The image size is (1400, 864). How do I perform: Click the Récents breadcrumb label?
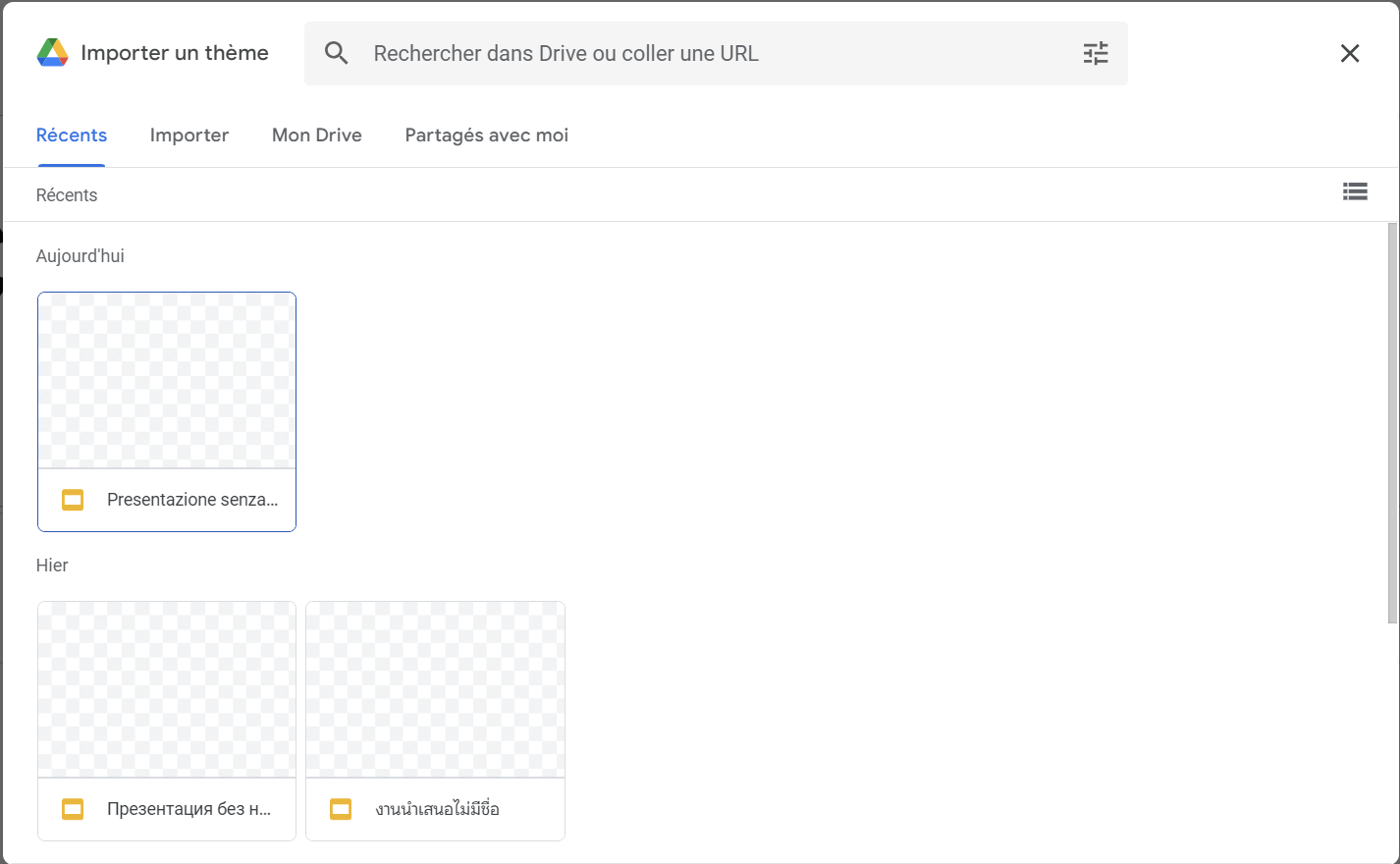pos(67,195)
